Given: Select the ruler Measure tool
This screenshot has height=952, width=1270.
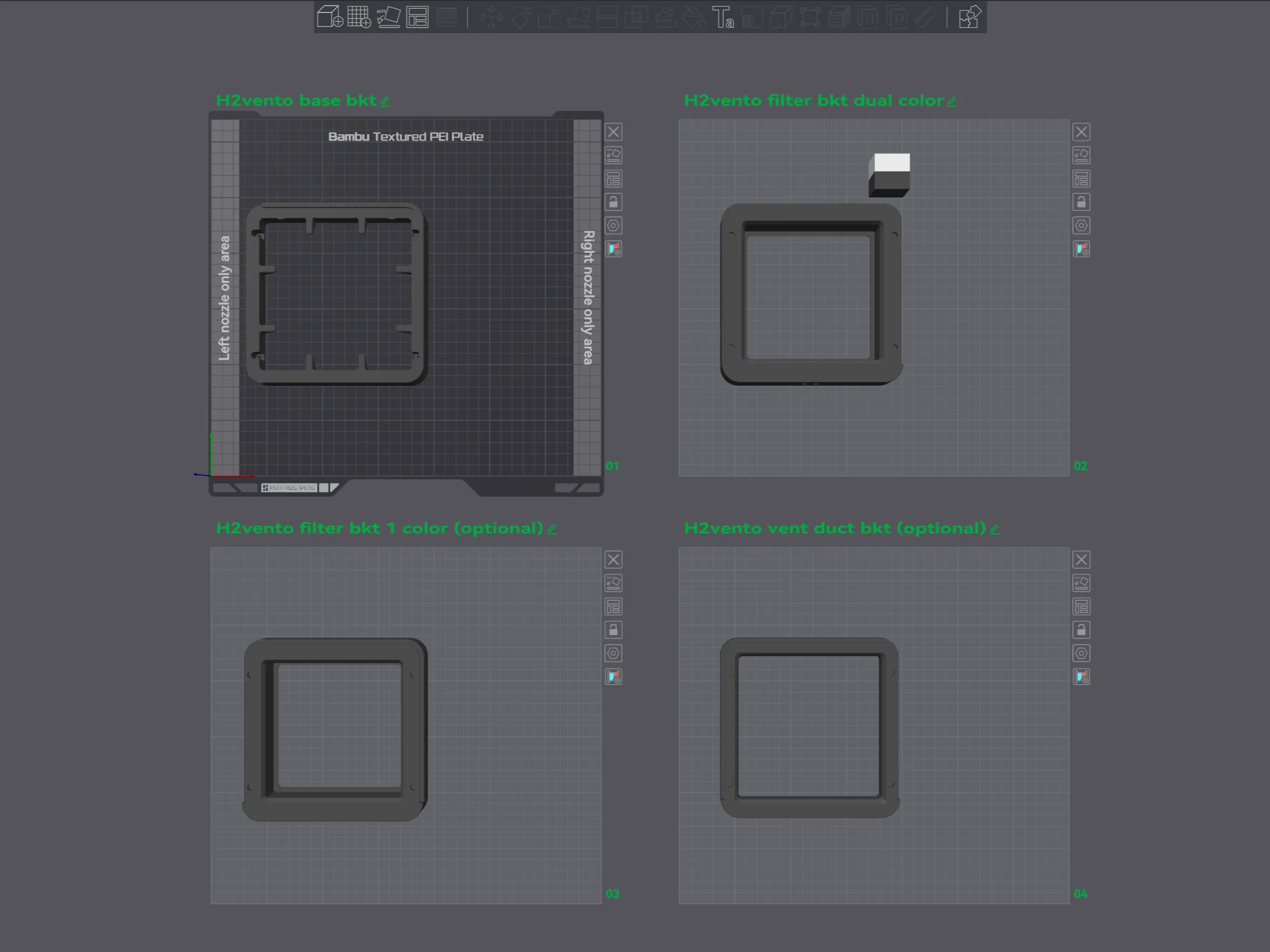Looking at the screenshot, I should click(x=925, y=17).
